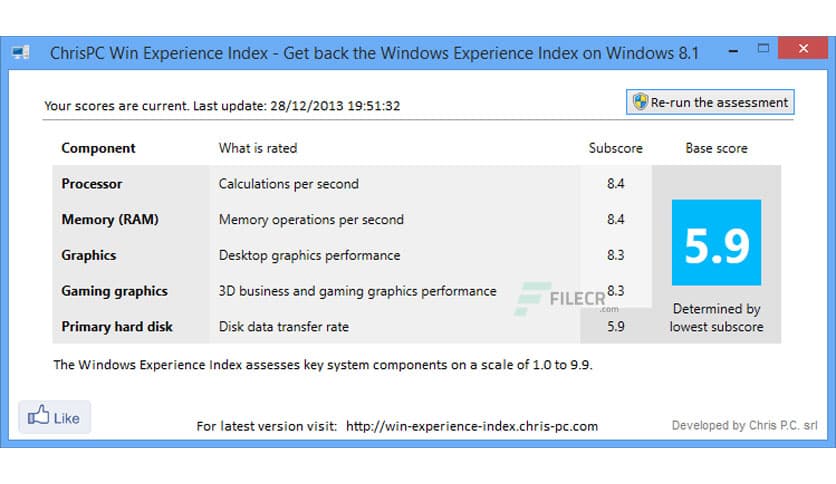The height and width of the screenshot is (484, 836).
Task: Click the 'What is rated' column header
Action: pos(258,148)
